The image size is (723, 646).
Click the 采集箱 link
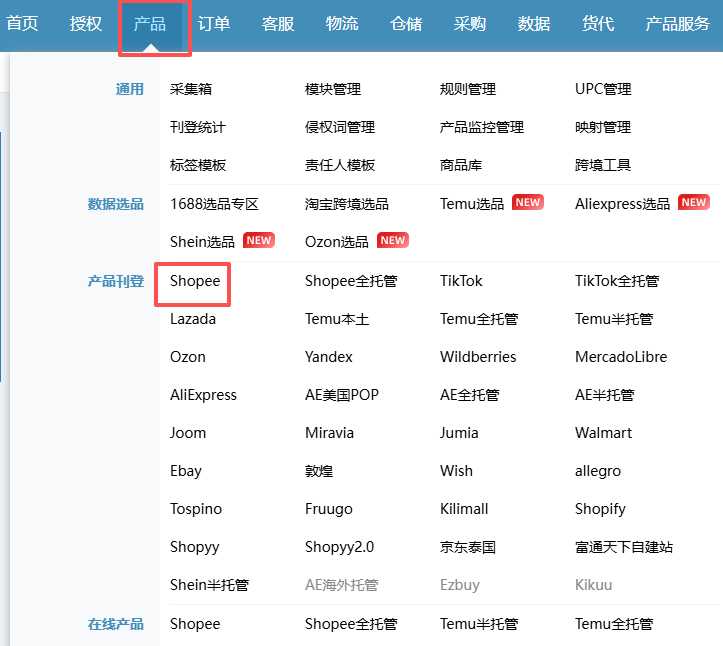[x=191, y=89]
